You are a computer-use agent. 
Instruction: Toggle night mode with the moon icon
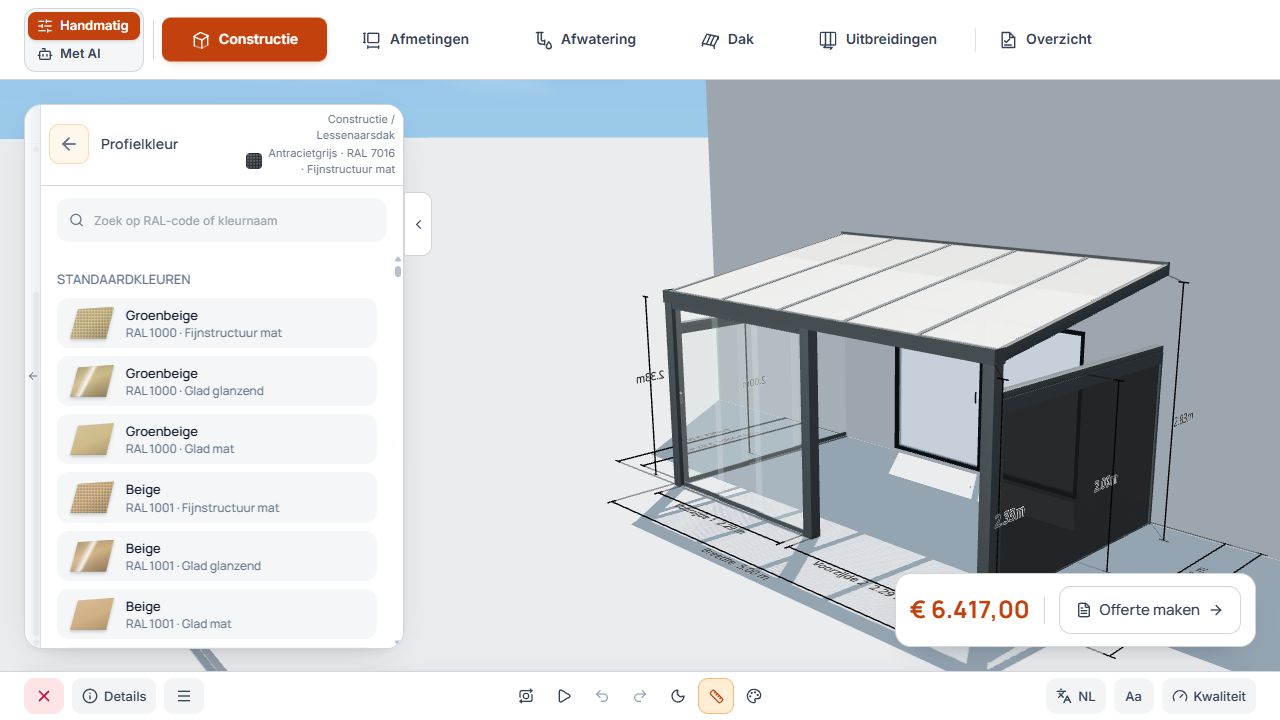click(x=678, y=696)
